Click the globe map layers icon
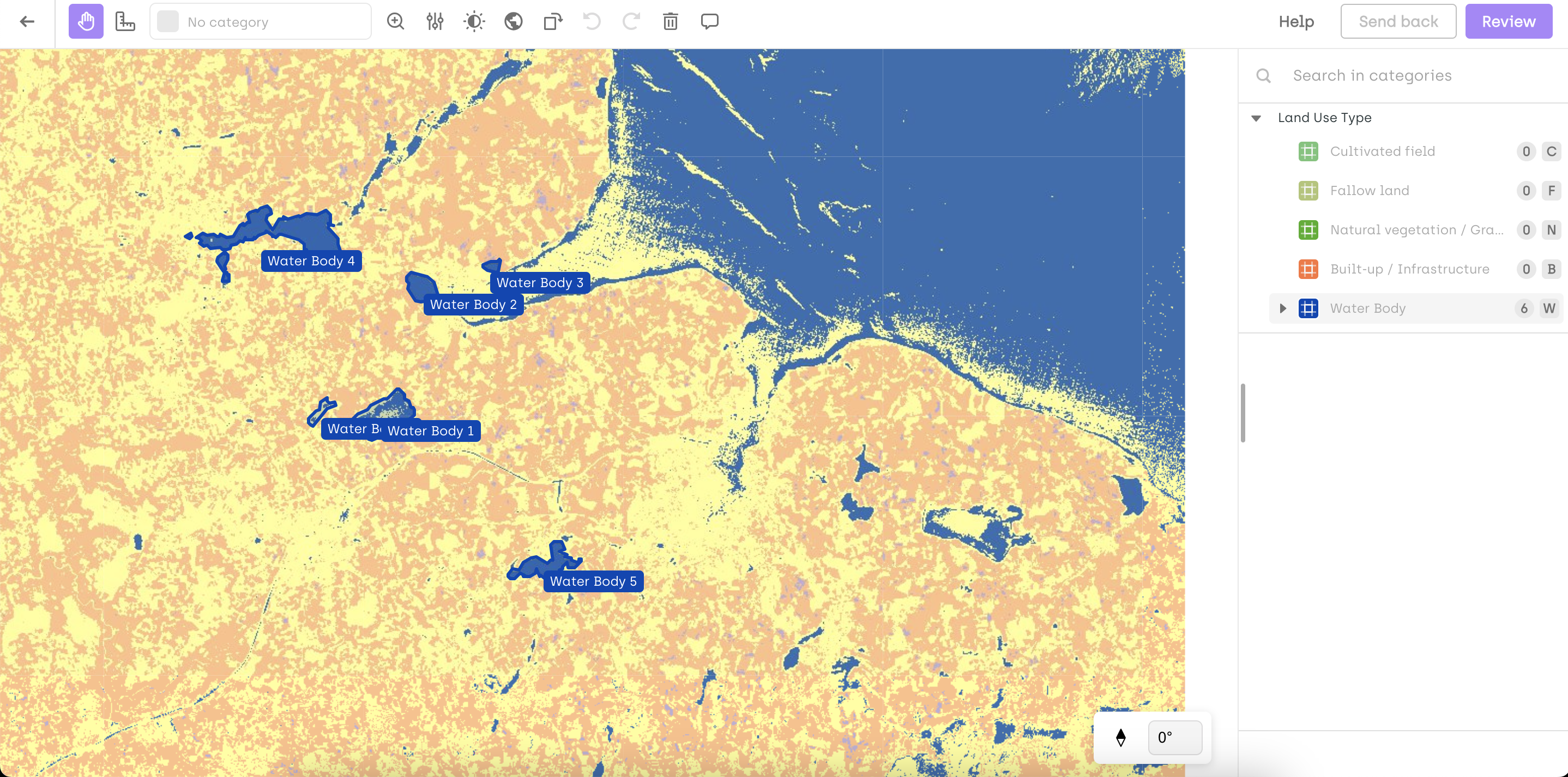Viewport: 1568px width, 777px height. coord(513,22)
